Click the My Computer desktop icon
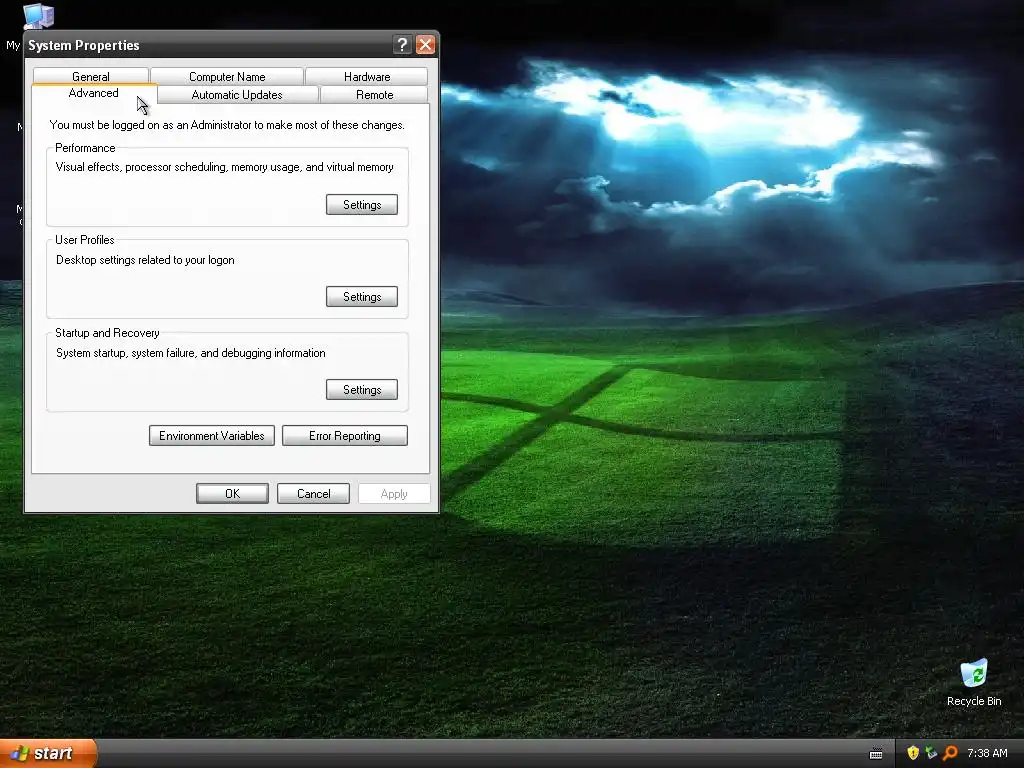This screenshot has height=768, width=1024. [37, 17]
